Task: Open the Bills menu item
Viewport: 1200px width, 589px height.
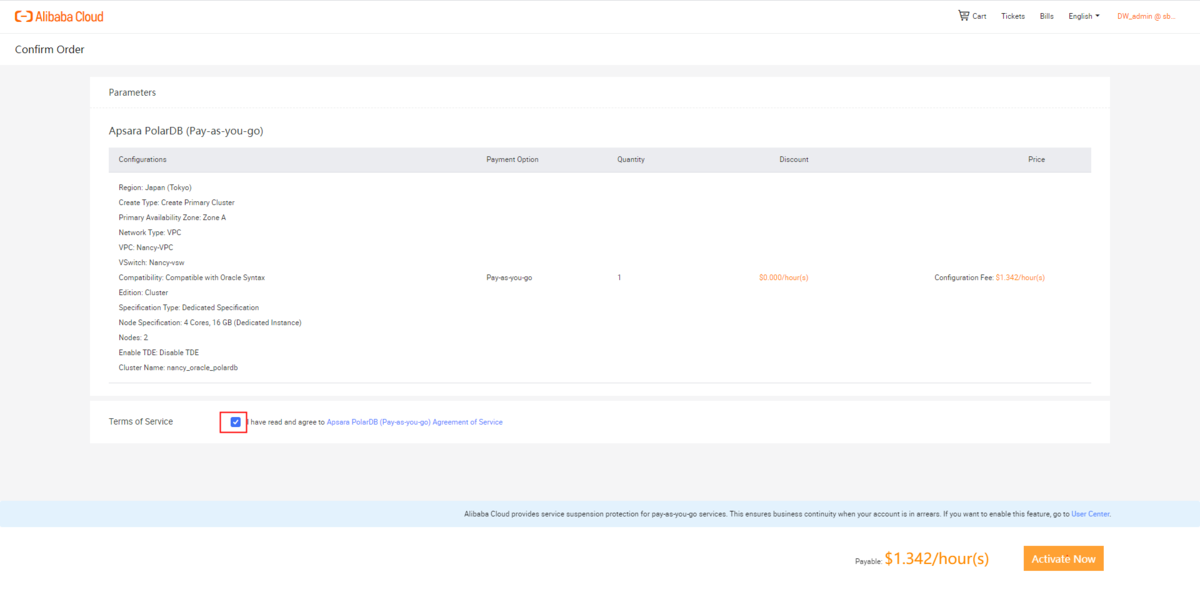Action: point(1047,16)
